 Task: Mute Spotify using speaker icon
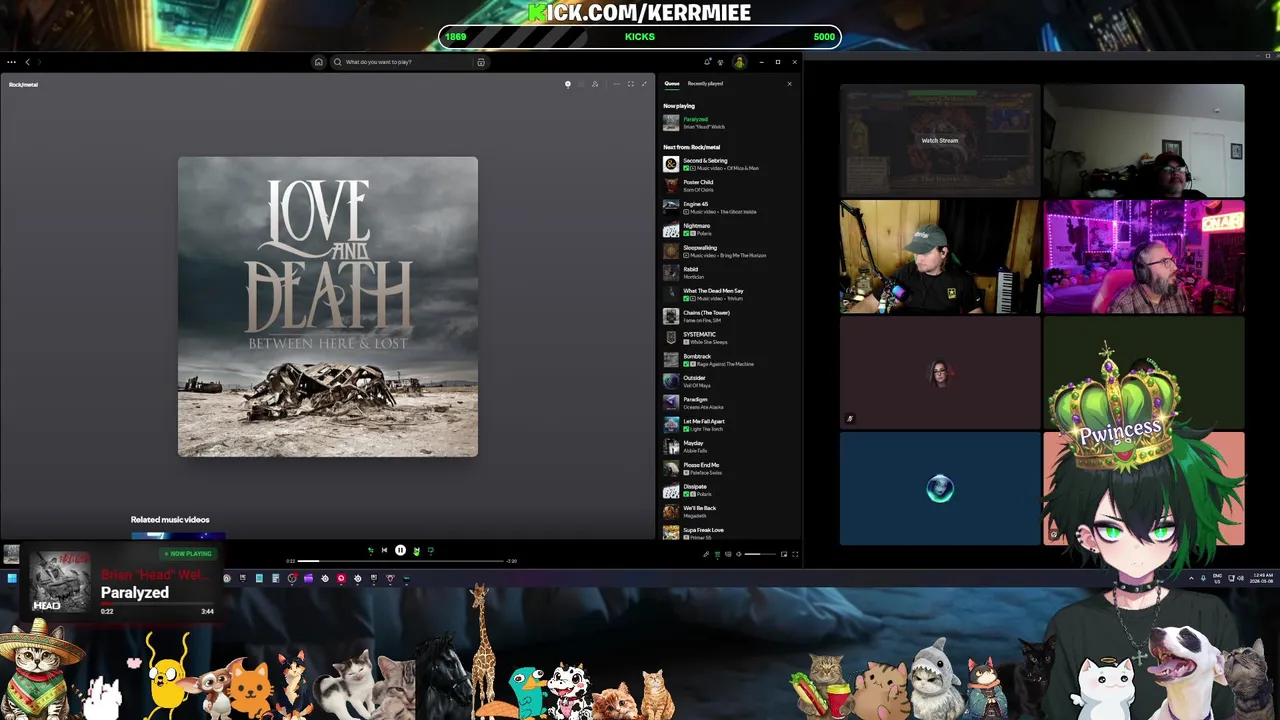[x=739, y=554]
